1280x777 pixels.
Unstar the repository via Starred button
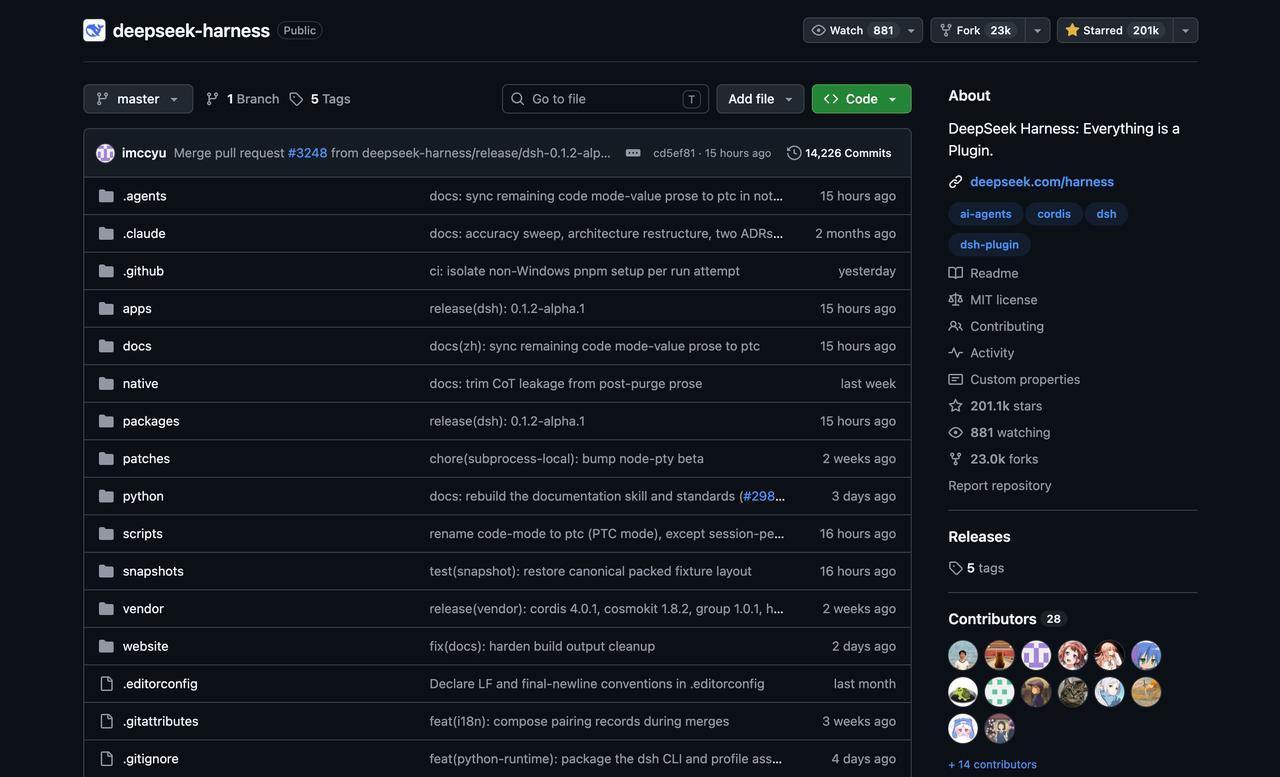point(1115,30)
